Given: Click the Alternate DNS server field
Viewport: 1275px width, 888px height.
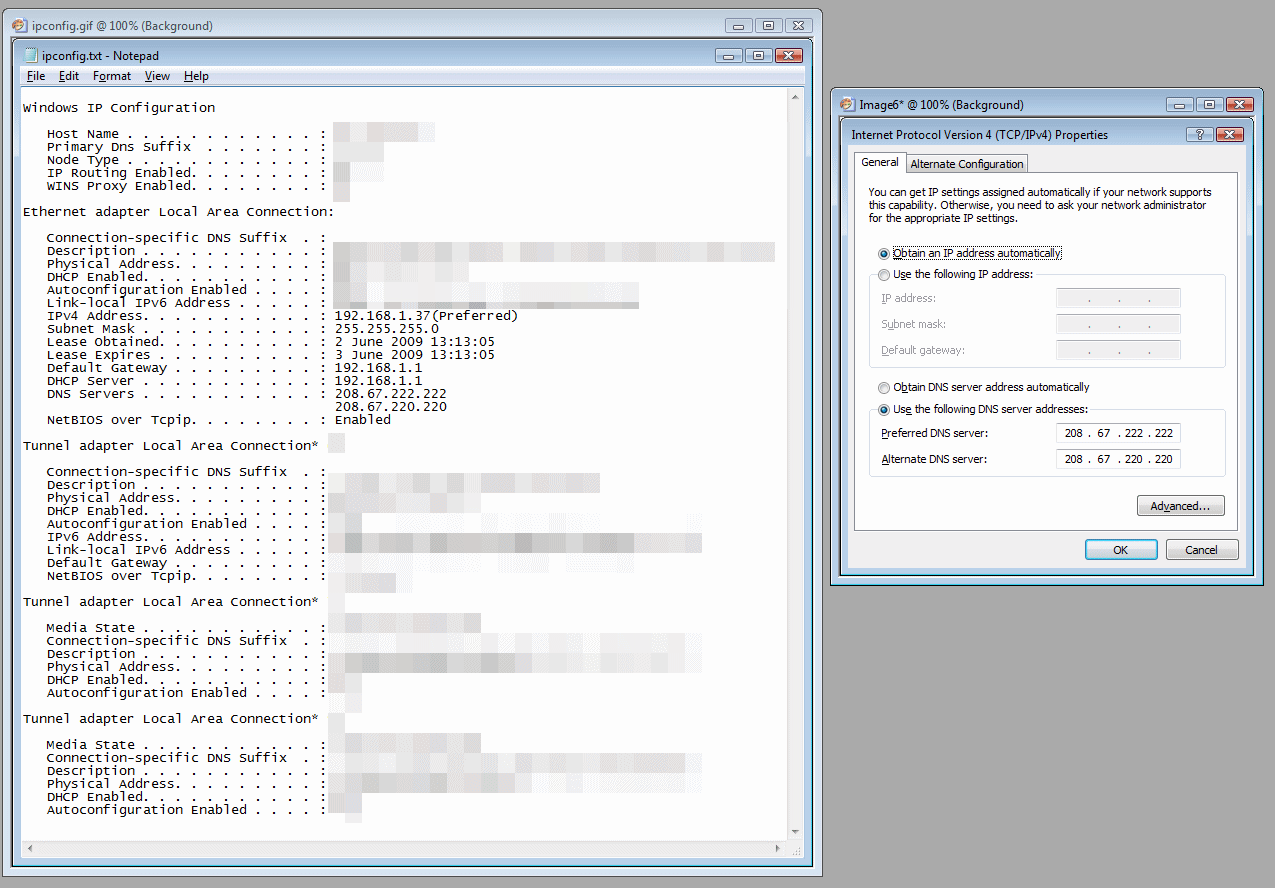Looking at the screenshot, I should [x=1118, y=460].
